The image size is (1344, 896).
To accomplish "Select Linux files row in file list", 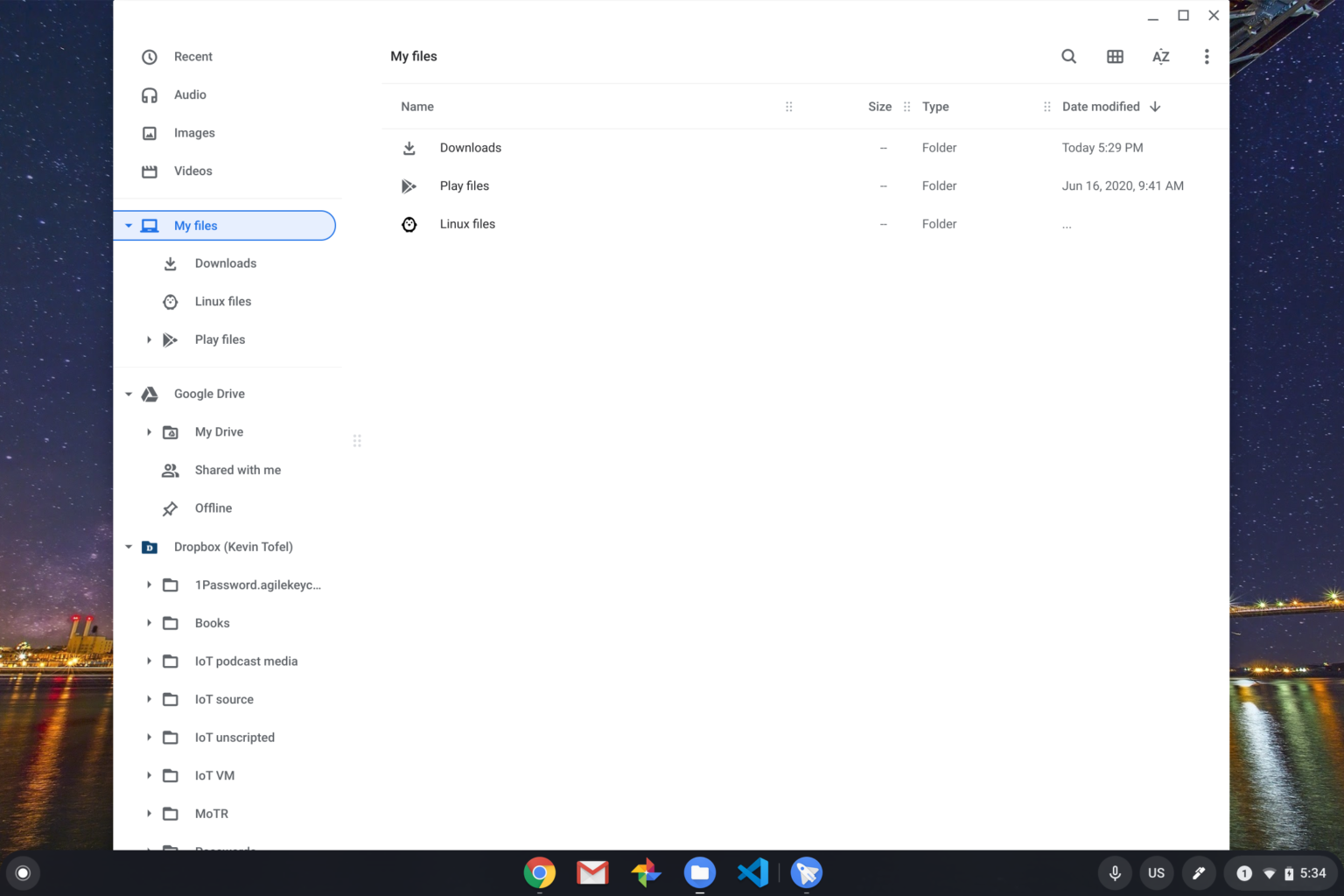I will click(805, 224).
